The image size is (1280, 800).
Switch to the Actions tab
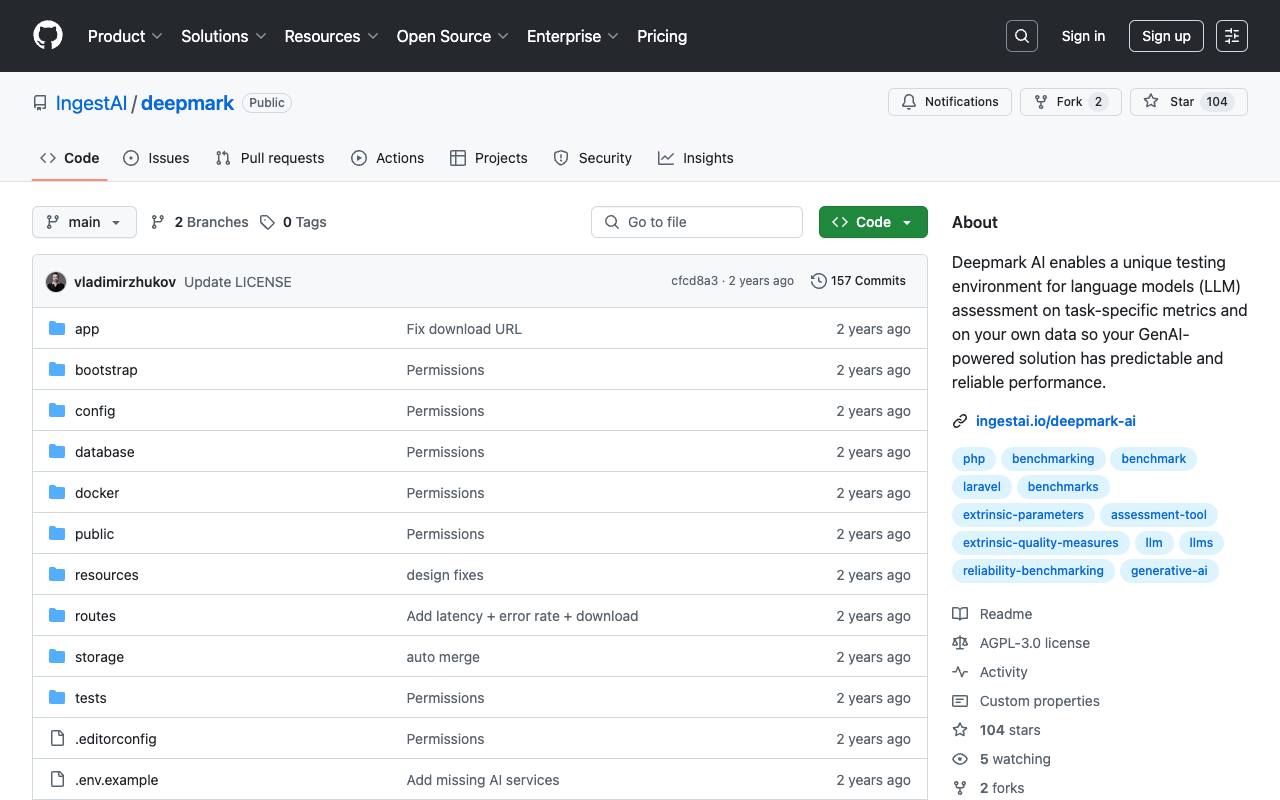point(388,158)
